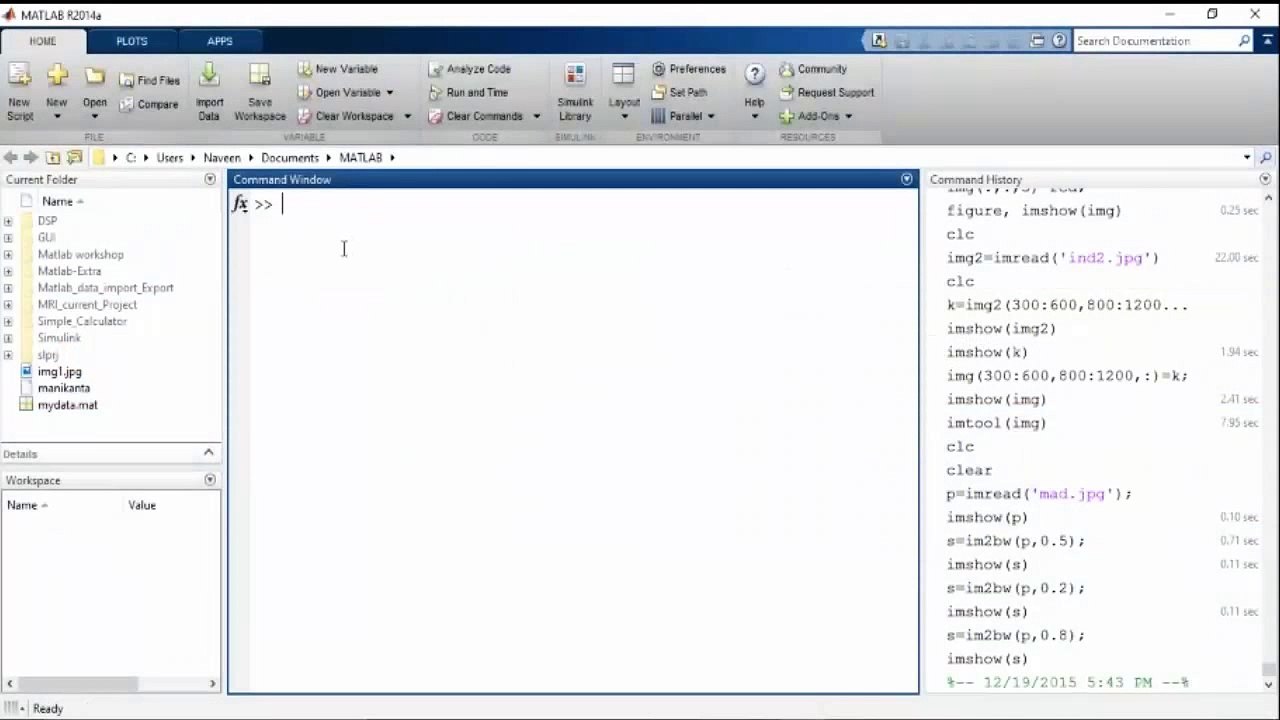Open the Layout menu
Image resolution: width=1280 pixels, height=720 pixels.
tap(624, 92)
